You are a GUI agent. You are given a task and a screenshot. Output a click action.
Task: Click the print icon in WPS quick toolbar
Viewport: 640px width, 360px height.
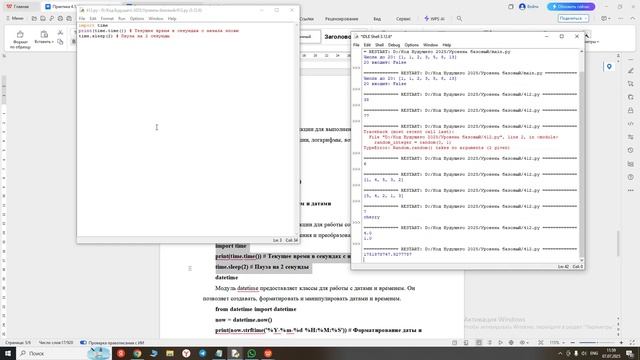(x=60, y=18)
